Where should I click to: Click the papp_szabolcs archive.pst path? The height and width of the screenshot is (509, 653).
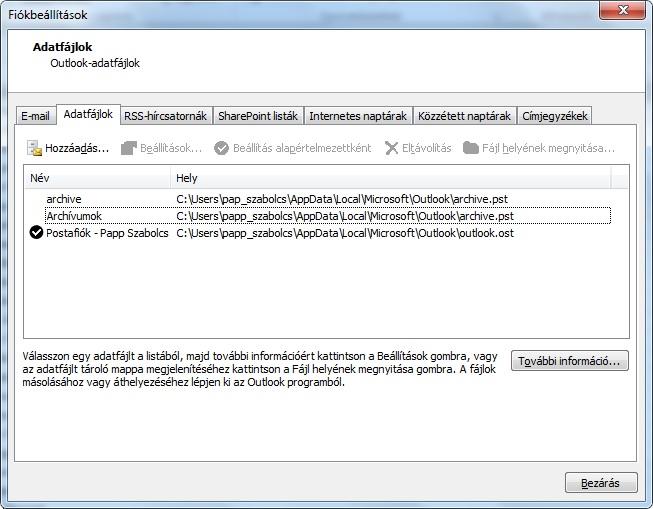pos(345,216)
